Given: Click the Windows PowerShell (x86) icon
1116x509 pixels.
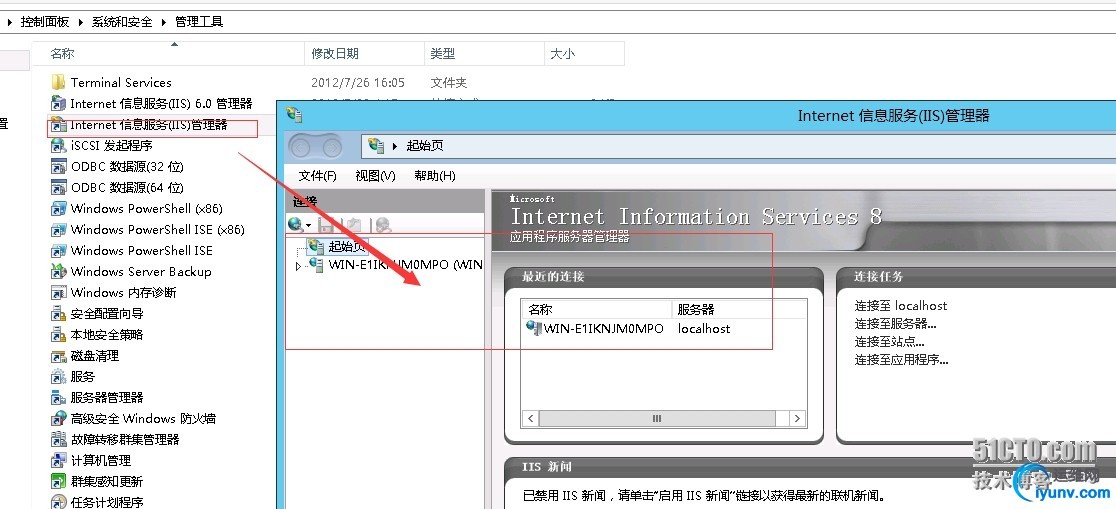Looking at the screenshot, I should pos(59,209).
